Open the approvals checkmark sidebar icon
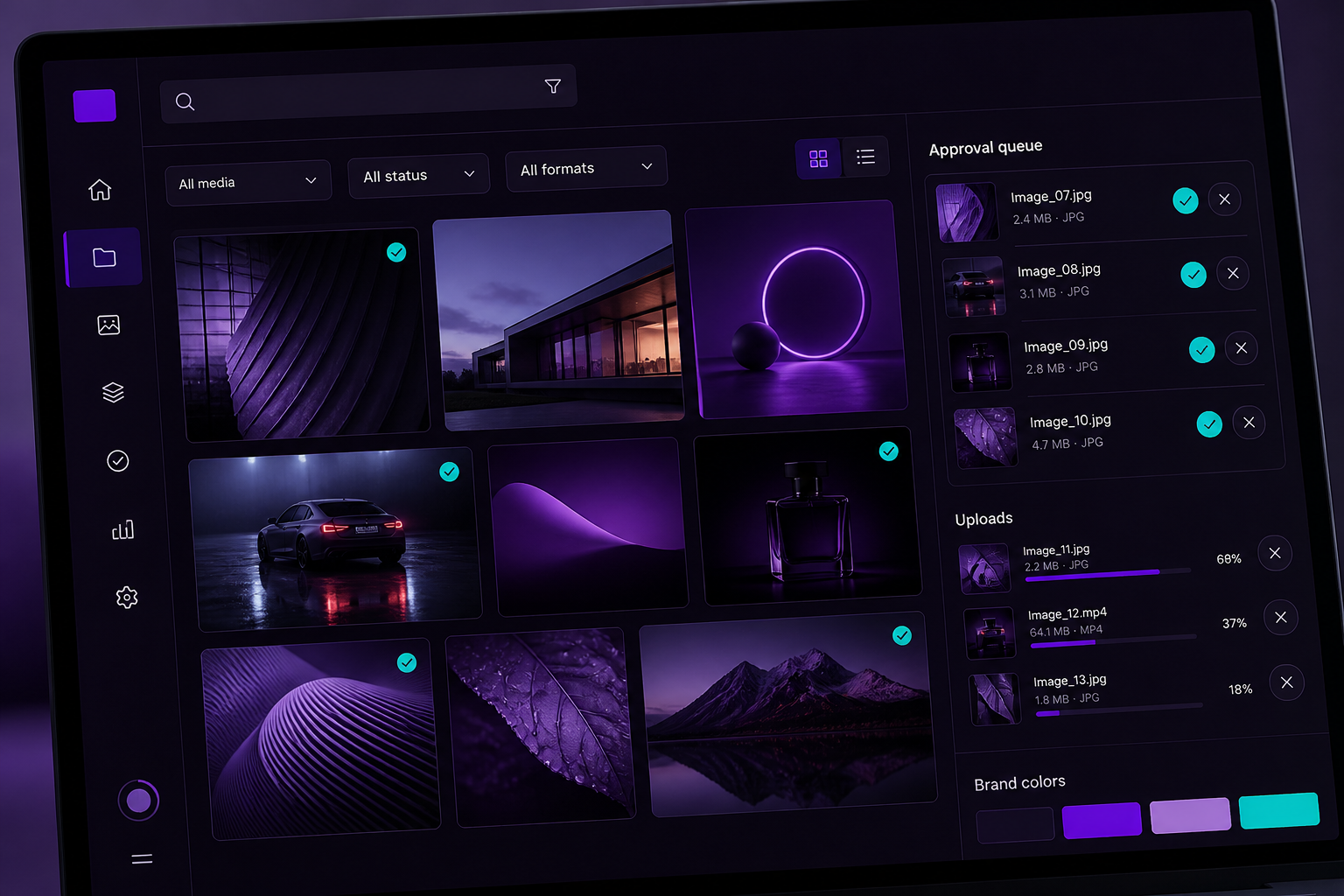 118,460
